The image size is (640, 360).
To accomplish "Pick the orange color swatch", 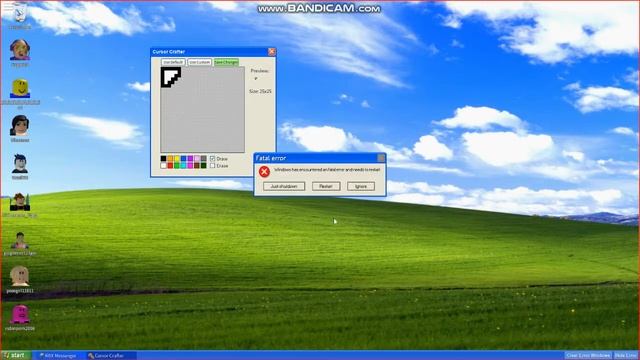I will pos(170,158).
